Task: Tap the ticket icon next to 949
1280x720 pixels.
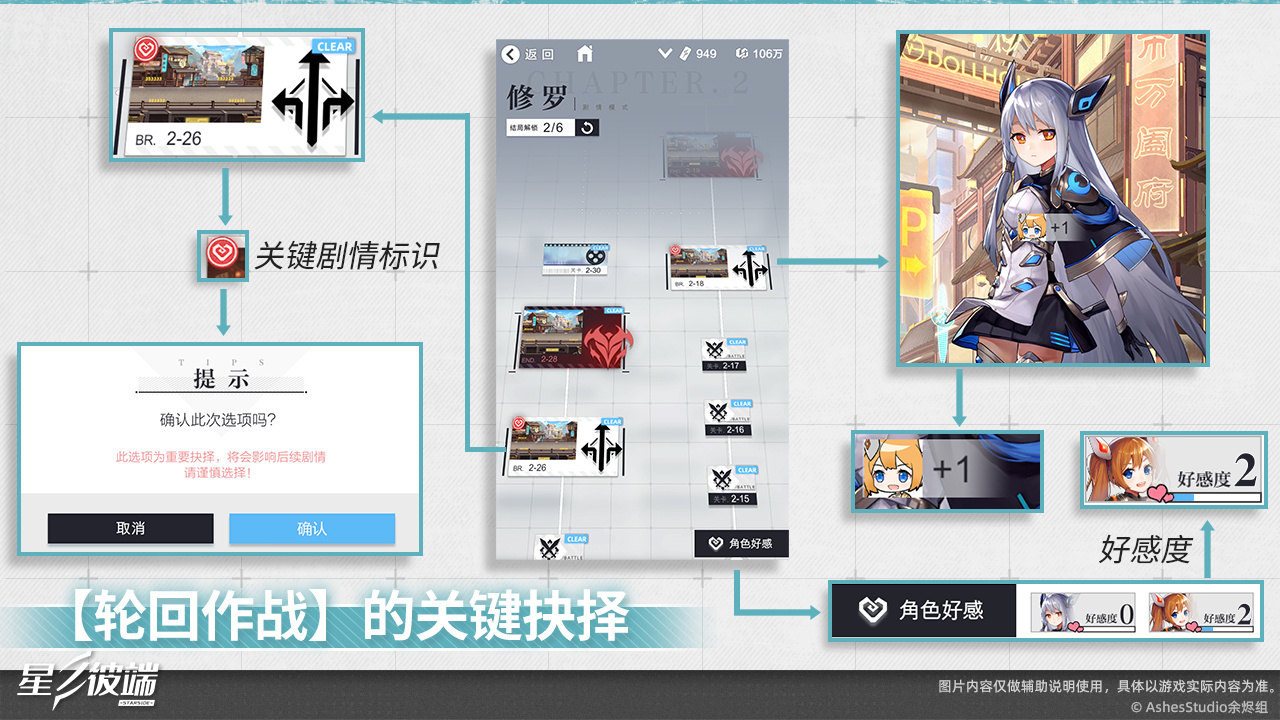Action: point(686,53)
